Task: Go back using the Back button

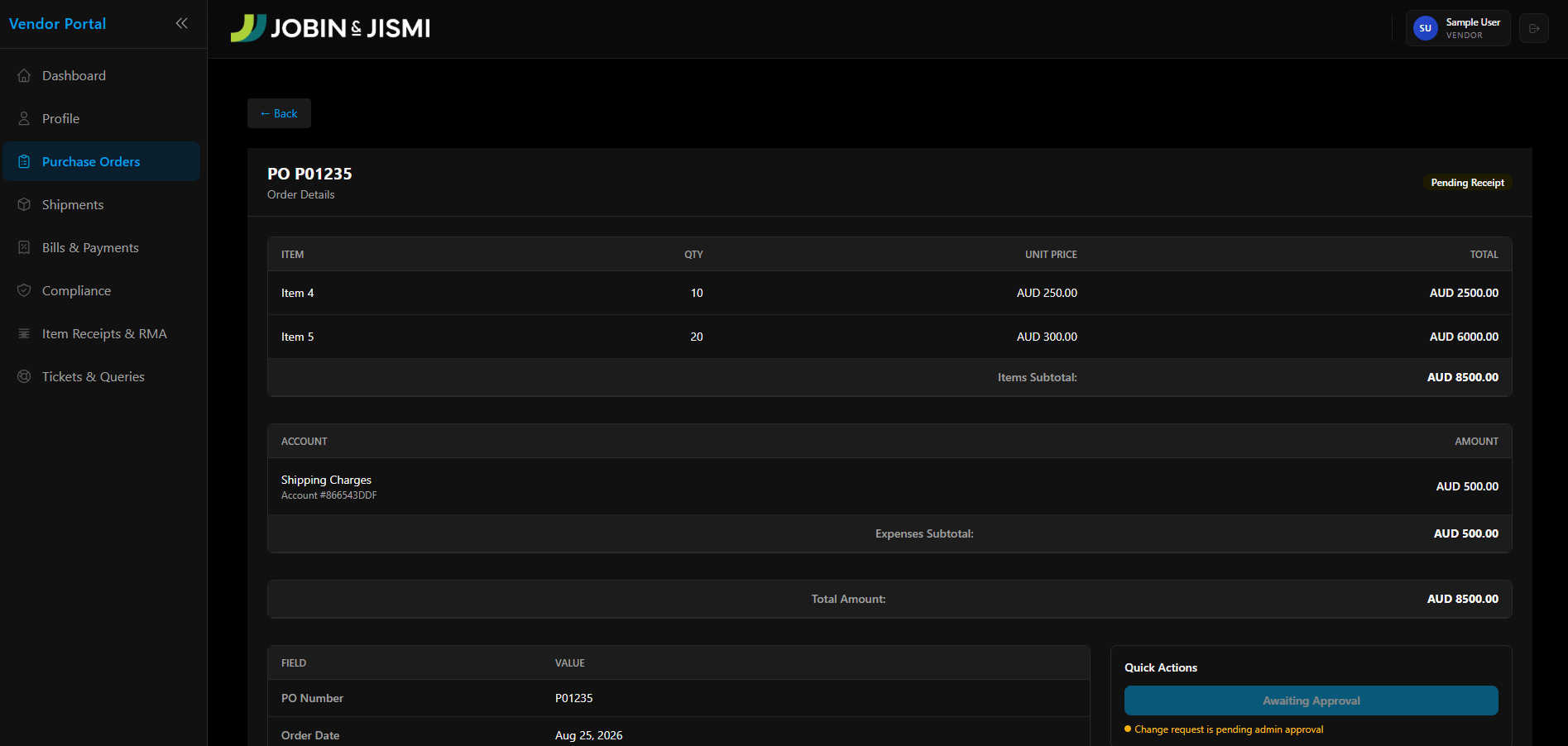Action: point(279,113)
